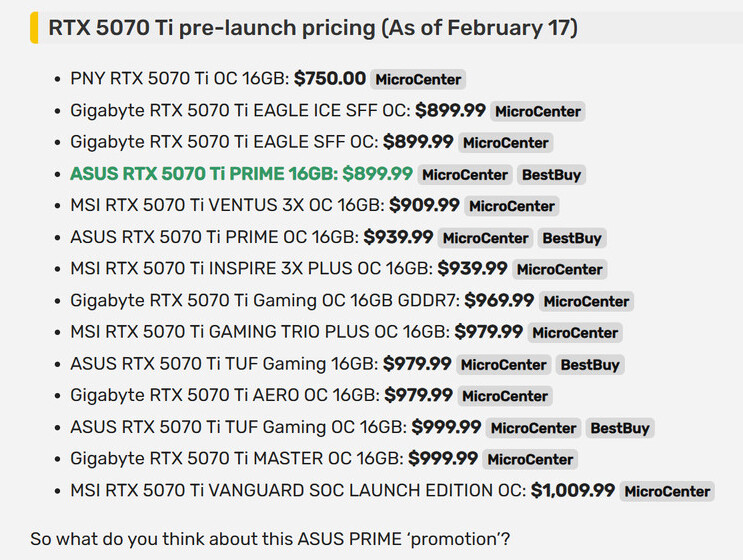The height and width of the screenshot is (560, 743).
Task: Click MicroCenter tag for Gigabyte MASTER OC
Action: pos(530,459)
